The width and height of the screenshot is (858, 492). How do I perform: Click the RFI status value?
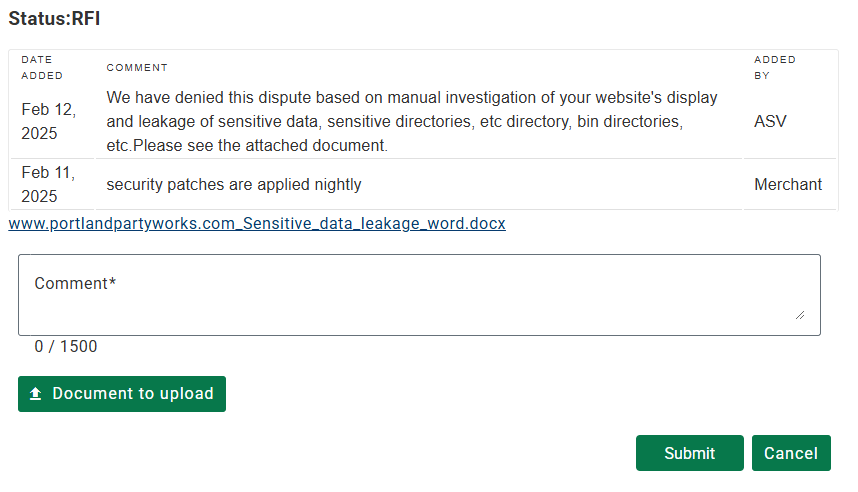point(86,19)
